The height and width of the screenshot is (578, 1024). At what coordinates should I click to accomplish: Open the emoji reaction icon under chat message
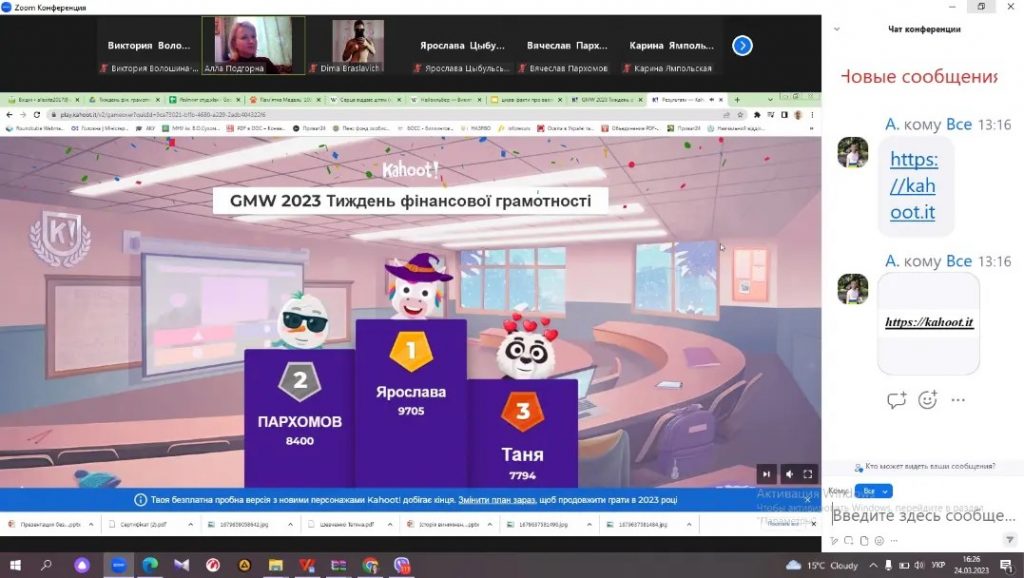click(x=927, y=400)
